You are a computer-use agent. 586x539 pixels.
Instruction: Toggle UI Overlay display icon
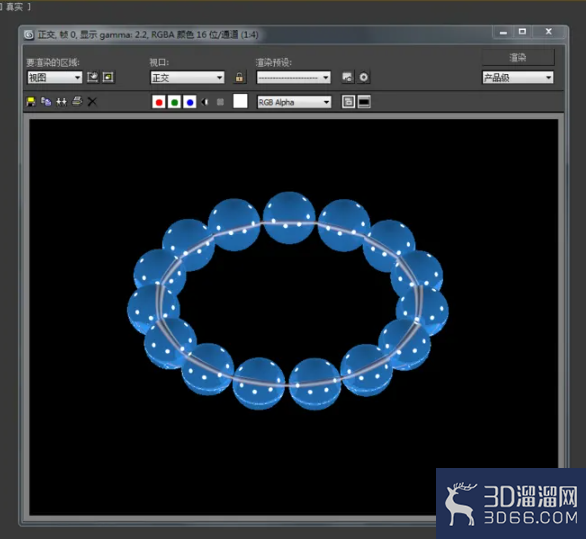(348, 102)
